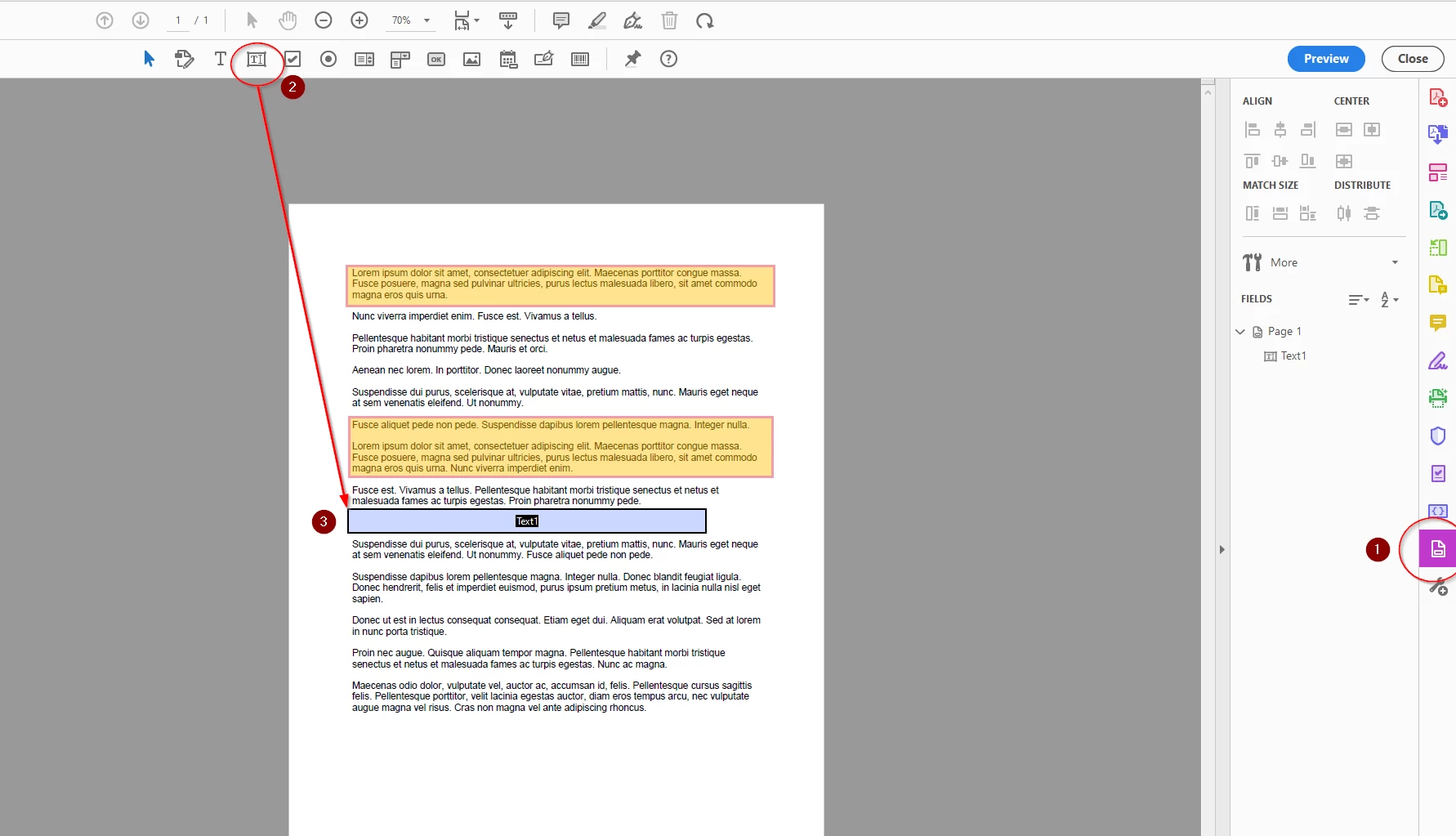Choose the selection arrow tool in top toolbar
This screenshot has height=836, width=1456.
pyautogui.click(x=252, y=20)
